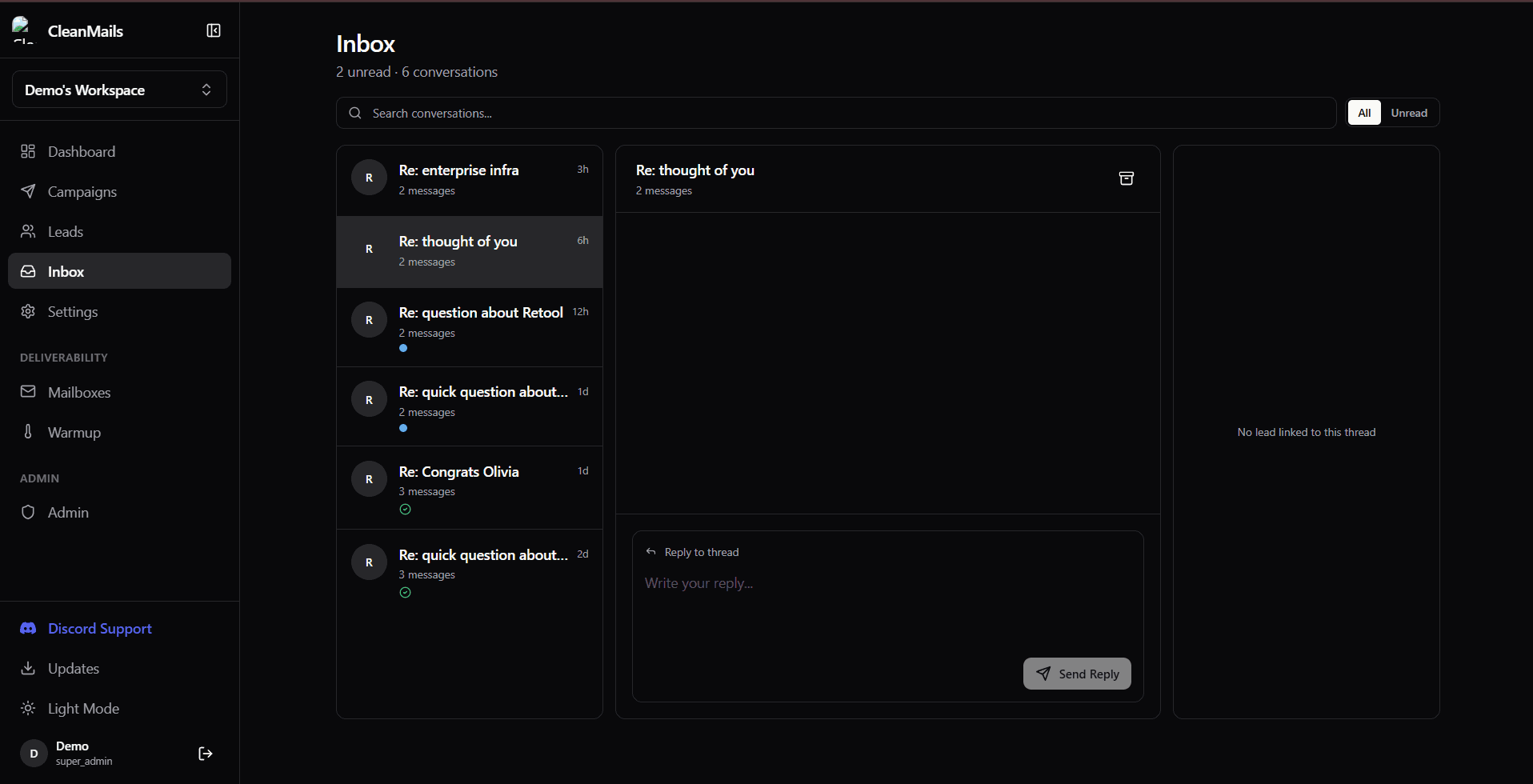Send the reply with Send Reply

[1077, 674]
